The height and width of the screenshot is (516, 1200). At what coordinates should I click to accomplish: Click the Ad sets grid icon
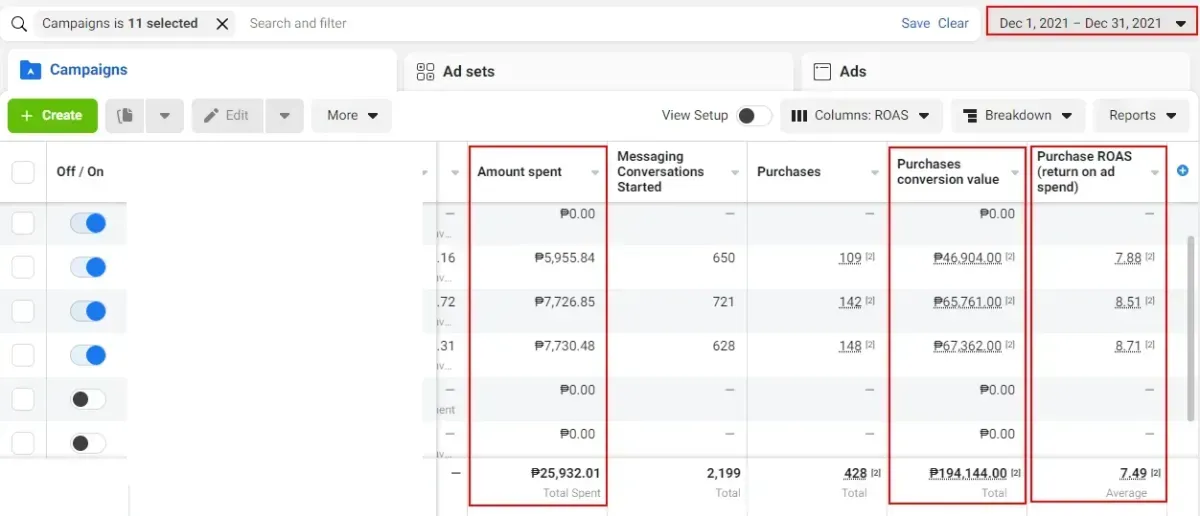tap(425, 71)
